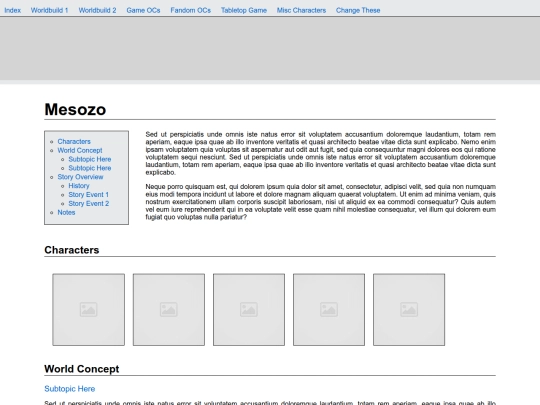Screen dimensions: 540x405
Task: Jump to Characters in contents box
Action: pyautogui.click(x=74, y=142)
